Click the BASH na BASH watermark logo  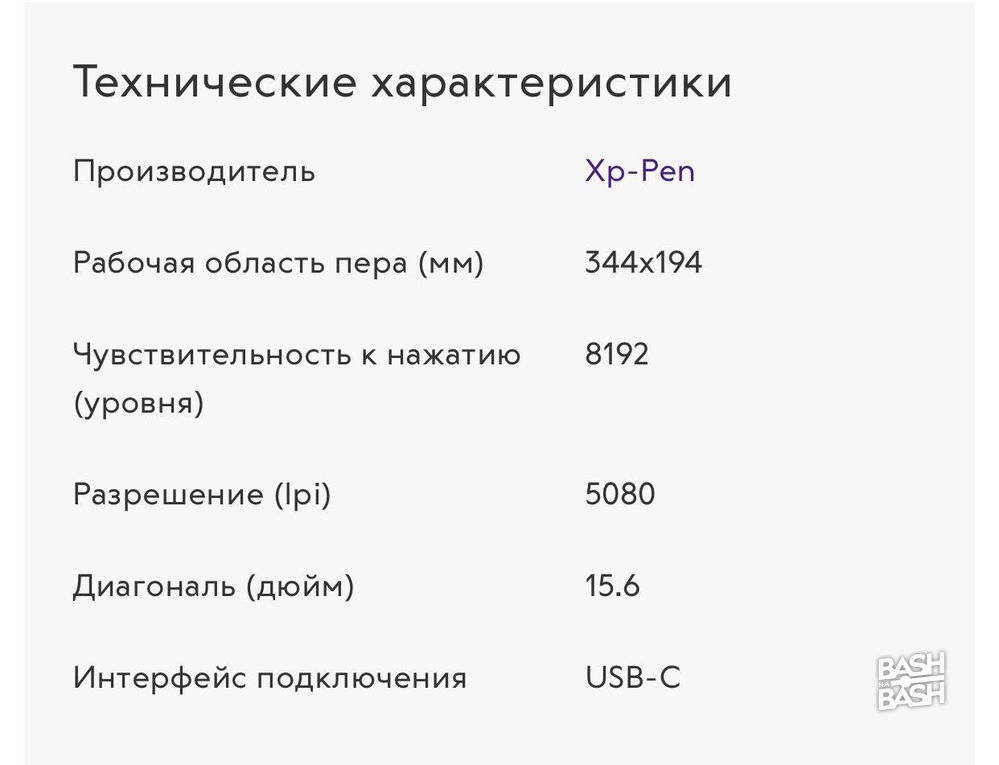[x=911, y=681]
